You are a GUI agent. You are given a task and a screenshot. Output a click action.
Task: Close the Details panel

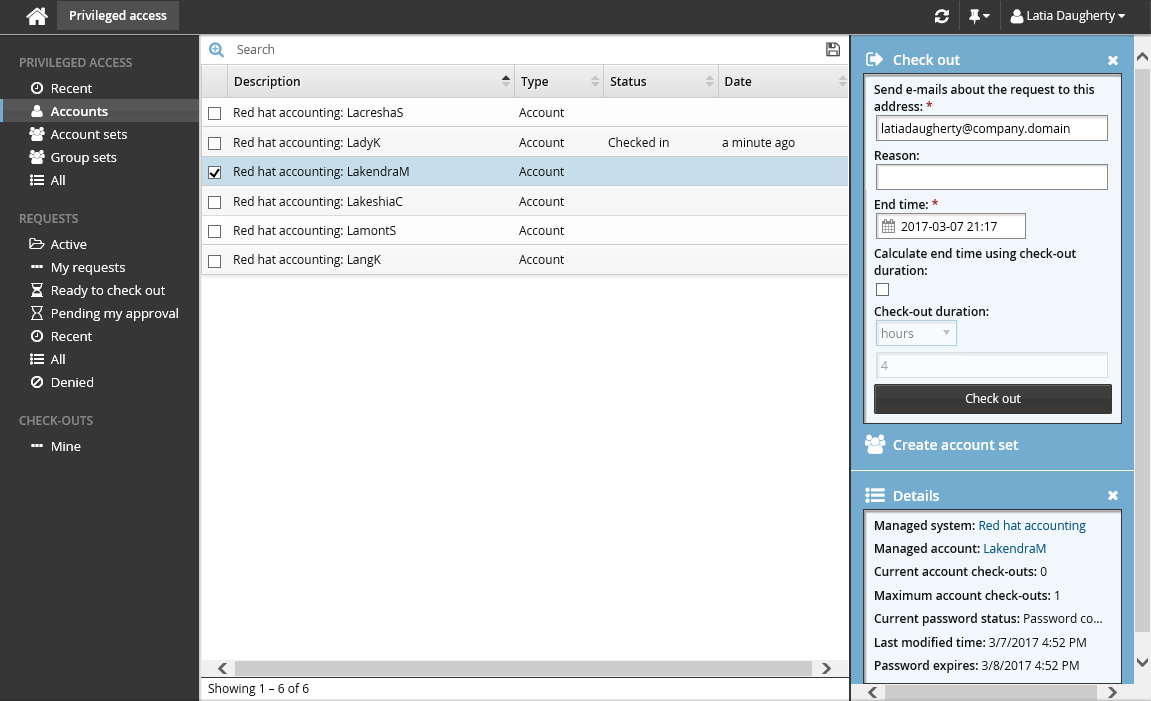1112,496
